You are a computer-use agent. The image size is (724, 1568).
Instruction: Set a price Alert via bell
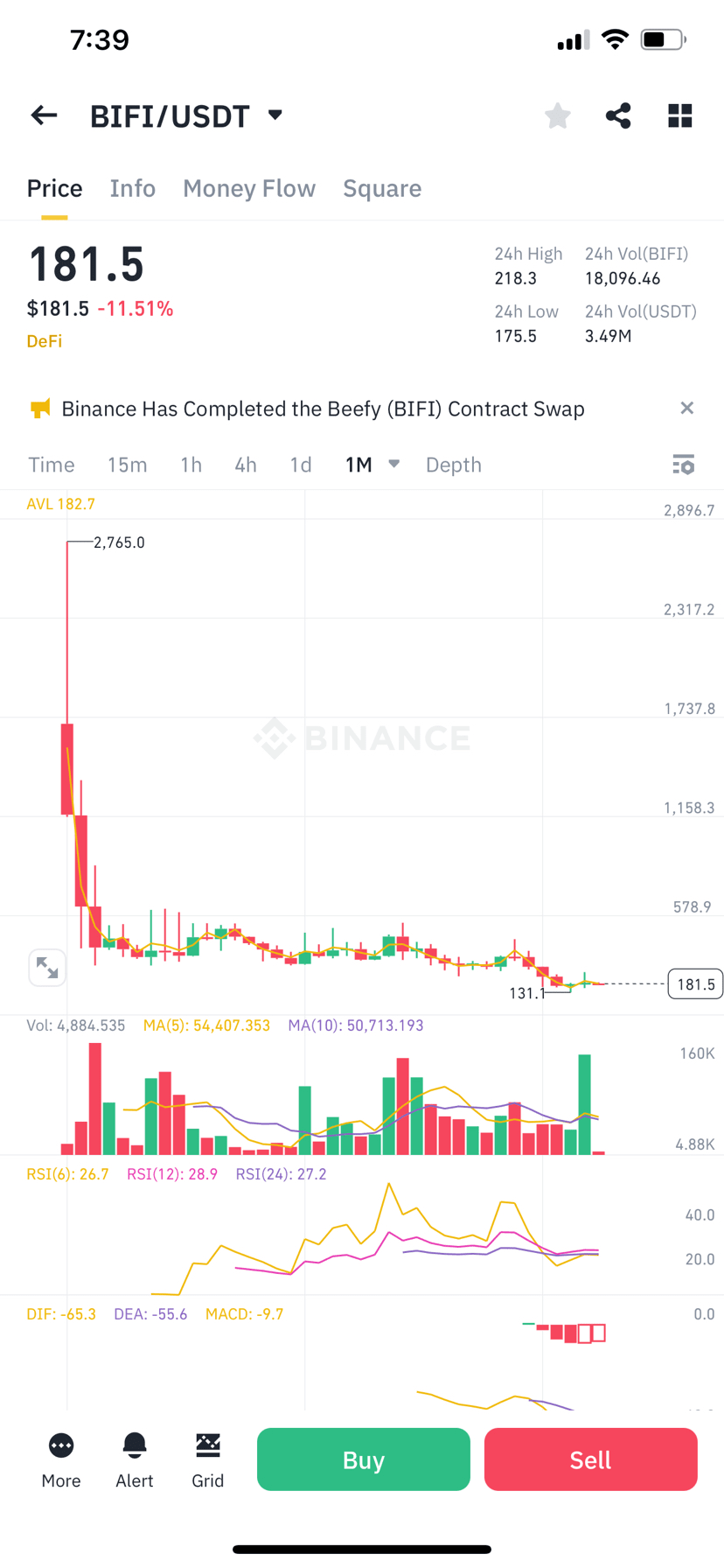click(135, 1459)
